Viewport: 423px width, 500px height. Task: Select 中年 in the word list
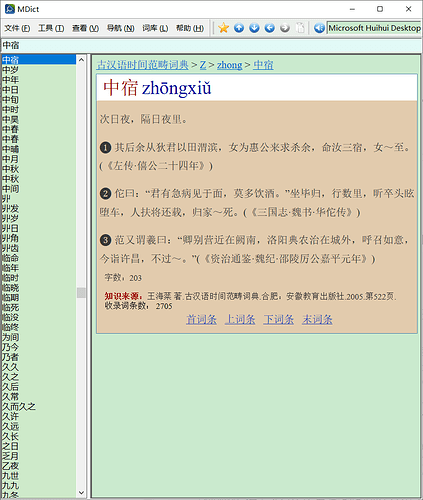[x=39, y=80]
